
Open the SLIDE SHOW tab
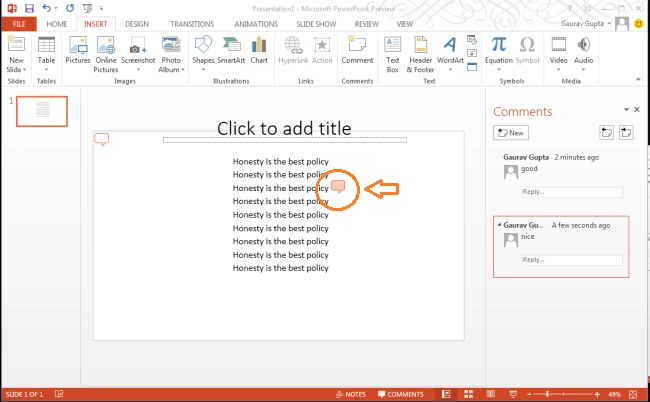pyautogui.click(x=316, y=24)
